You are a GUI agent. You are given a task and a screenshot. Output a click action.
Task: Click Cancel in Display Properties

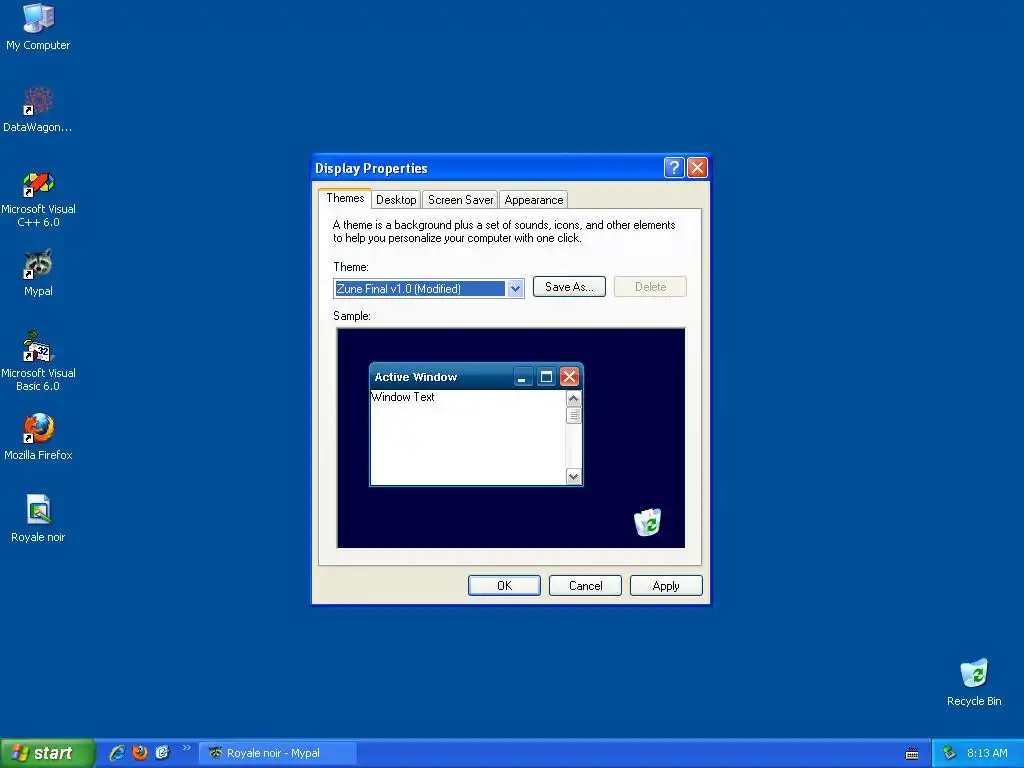585,586
